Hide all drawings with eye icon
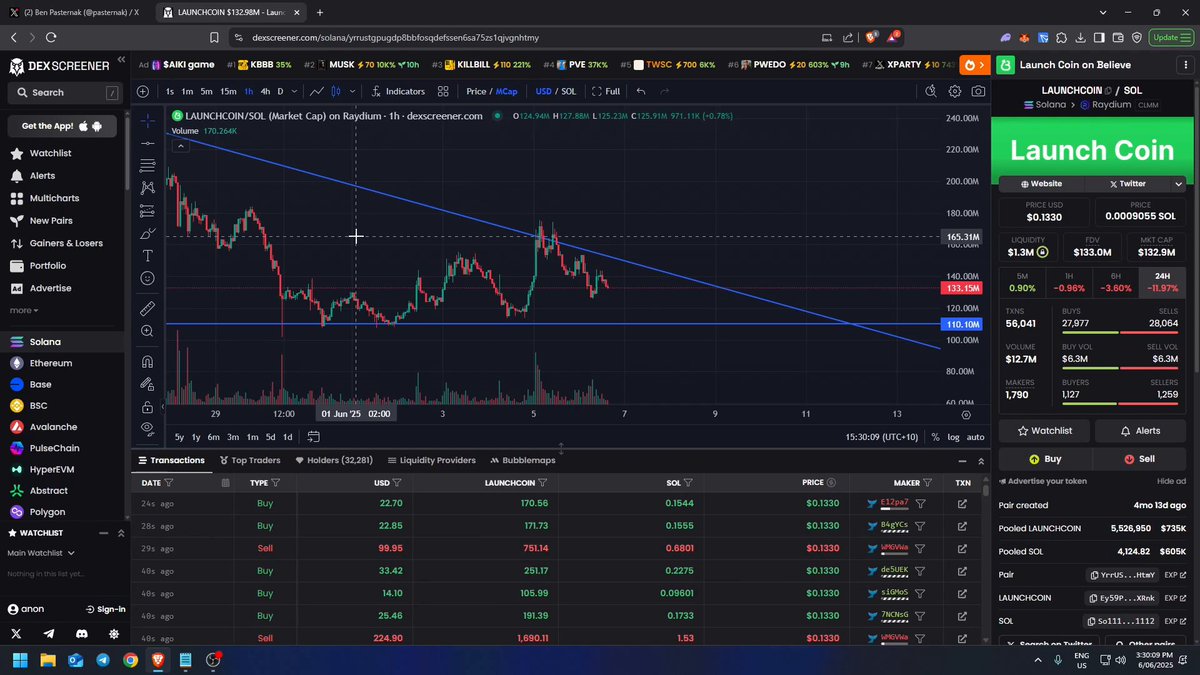Viewport: 1200px width, 675px height. [147, 428]
